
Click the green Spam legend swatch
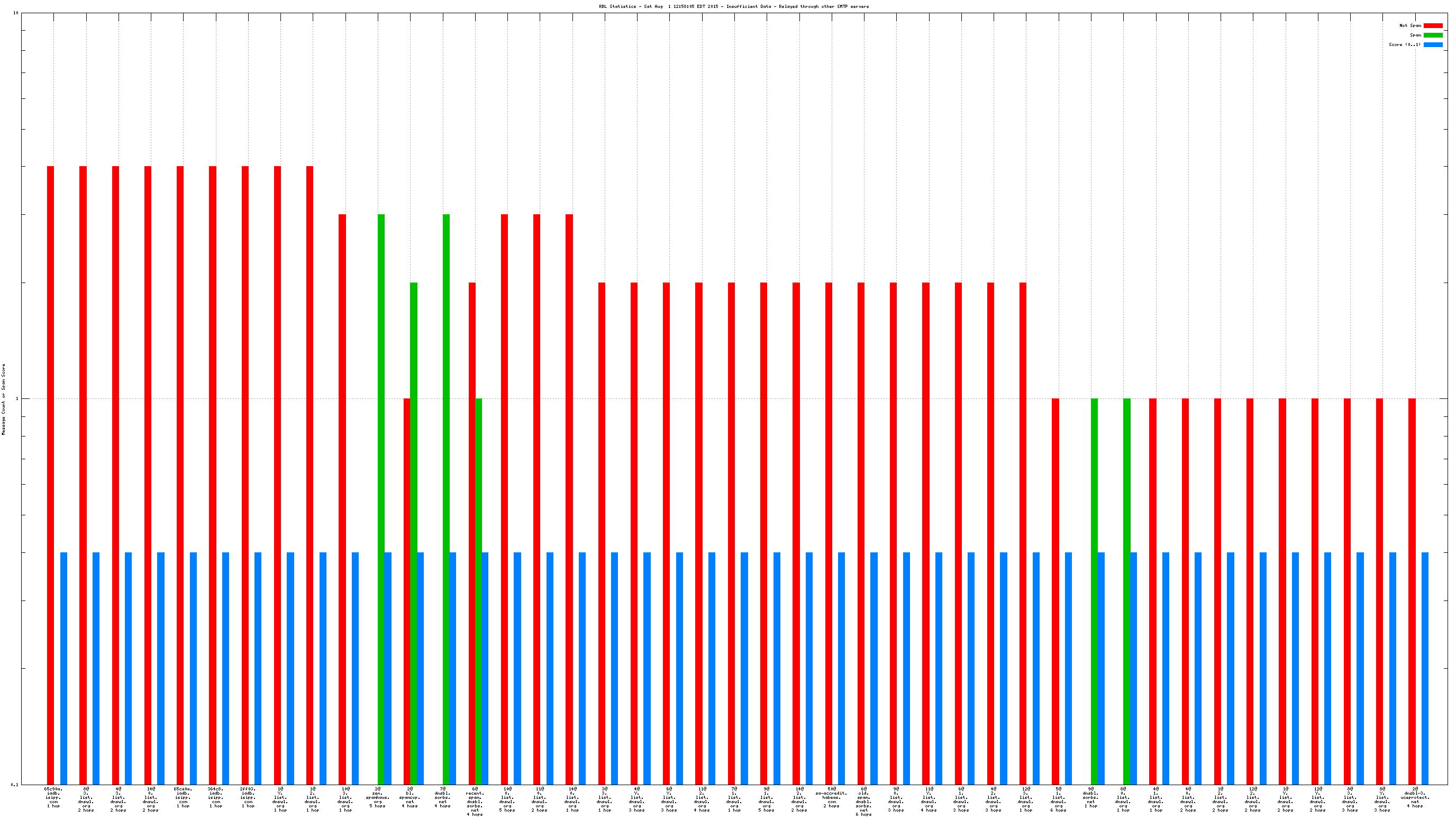pos(1432,35)
